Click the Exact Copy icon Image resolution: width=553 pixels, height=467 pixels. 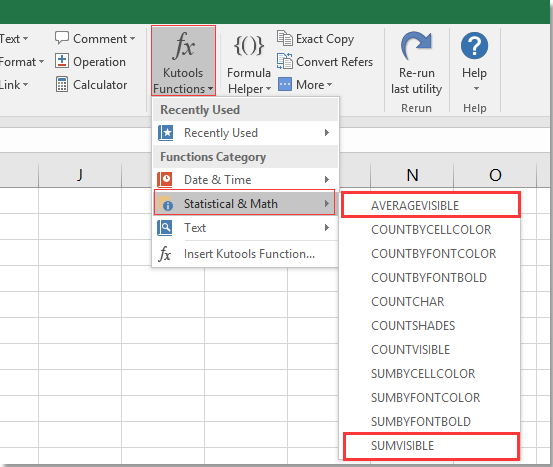pyautogui.click(x=285, y=38)
